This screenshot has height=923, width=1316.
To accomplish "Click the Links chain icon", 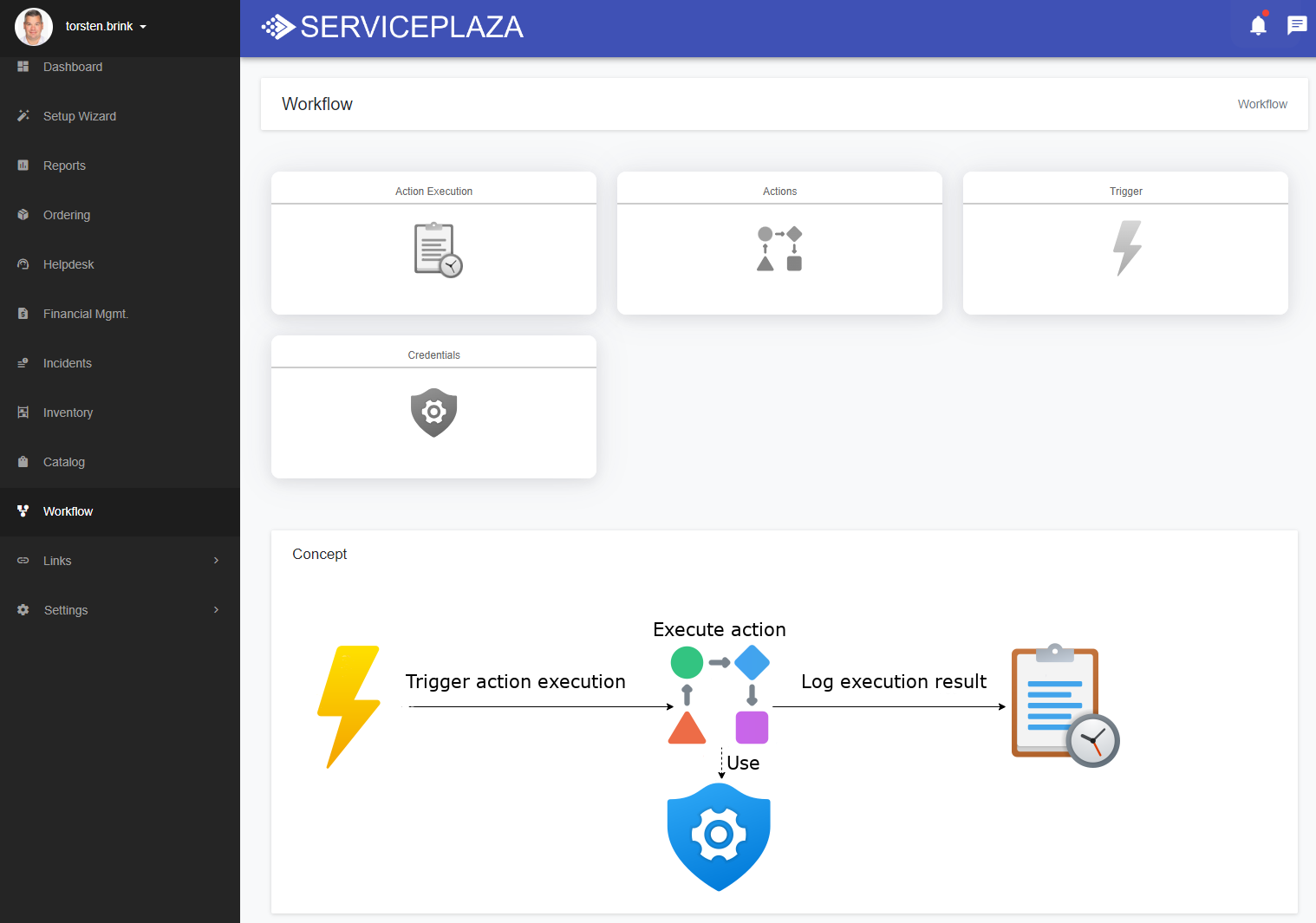I will click(x=23, y=561).
